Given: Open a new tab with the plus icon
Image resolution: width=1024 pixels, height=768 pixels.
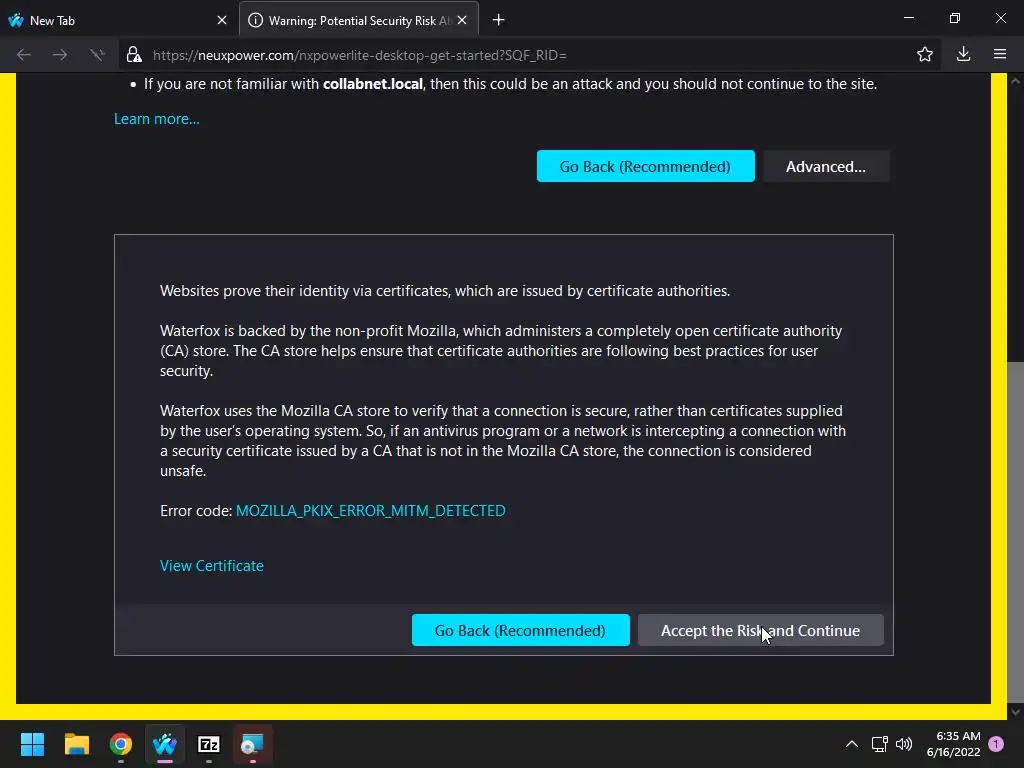Looking at the screenshot, I should pyautogui.click(x=498, y=20).
